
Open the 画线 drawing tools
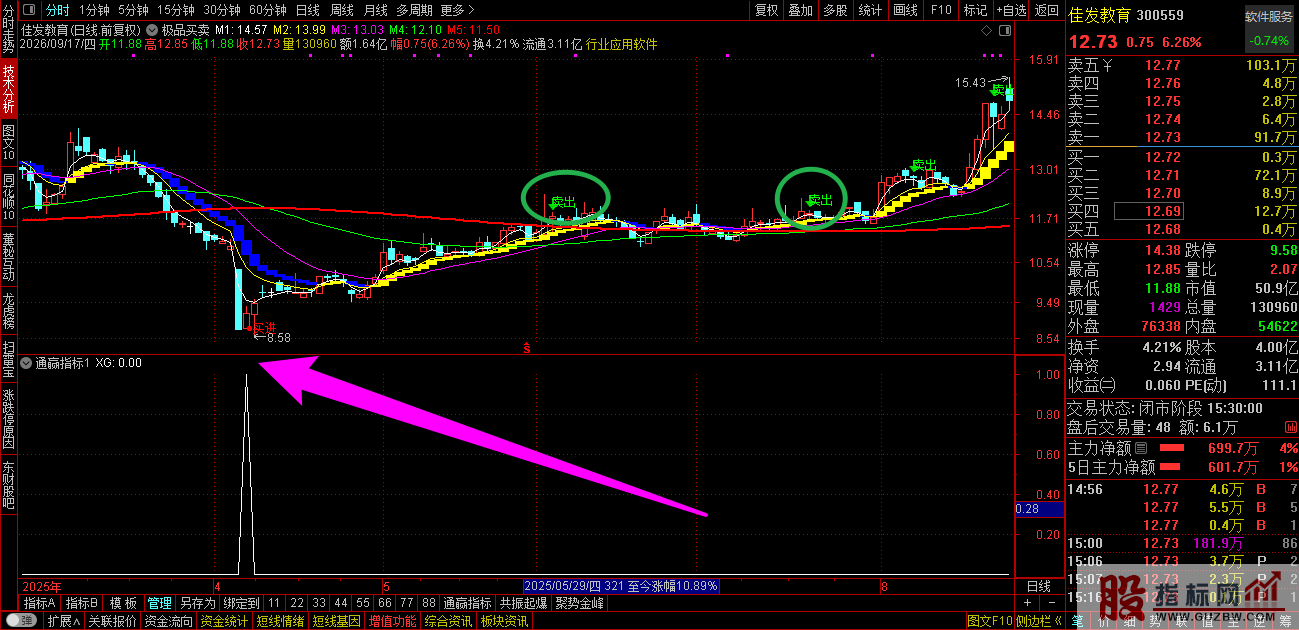tap(905, 10)
